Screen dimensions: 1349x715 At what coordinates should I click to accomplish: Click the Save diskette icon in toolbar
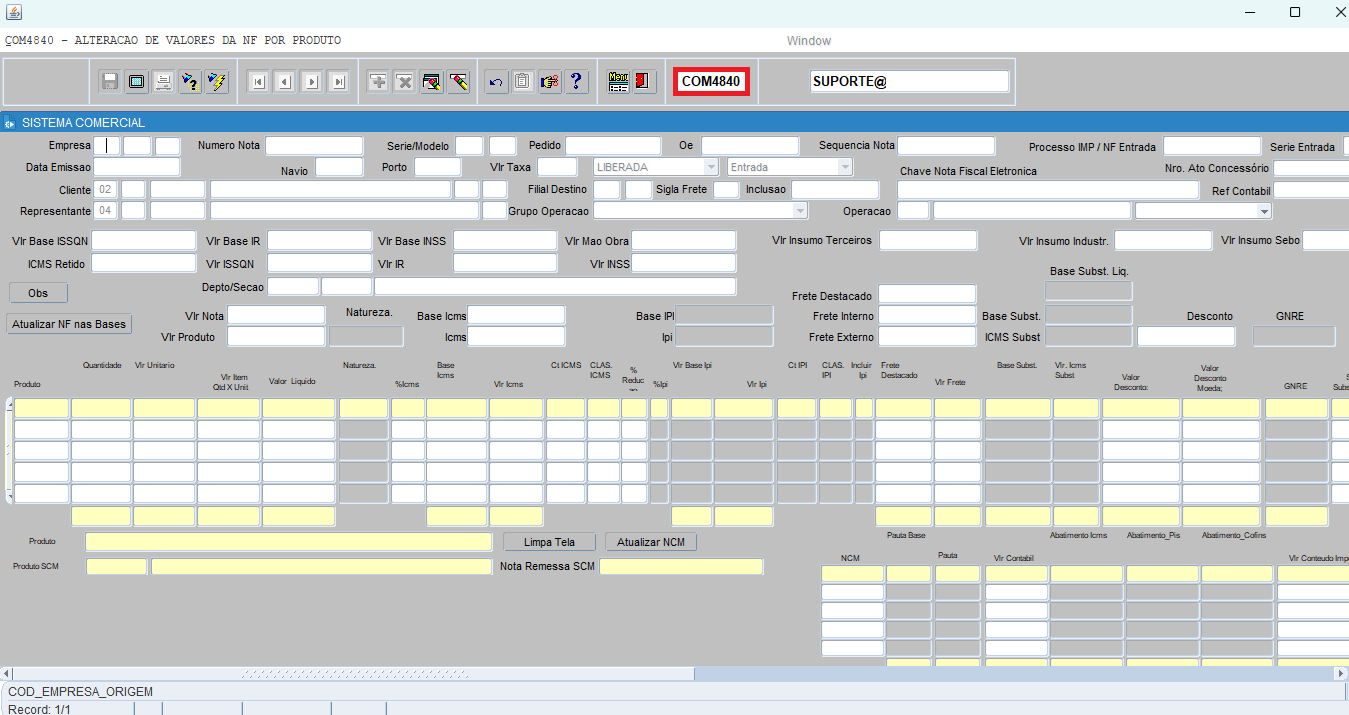(110, 82)
